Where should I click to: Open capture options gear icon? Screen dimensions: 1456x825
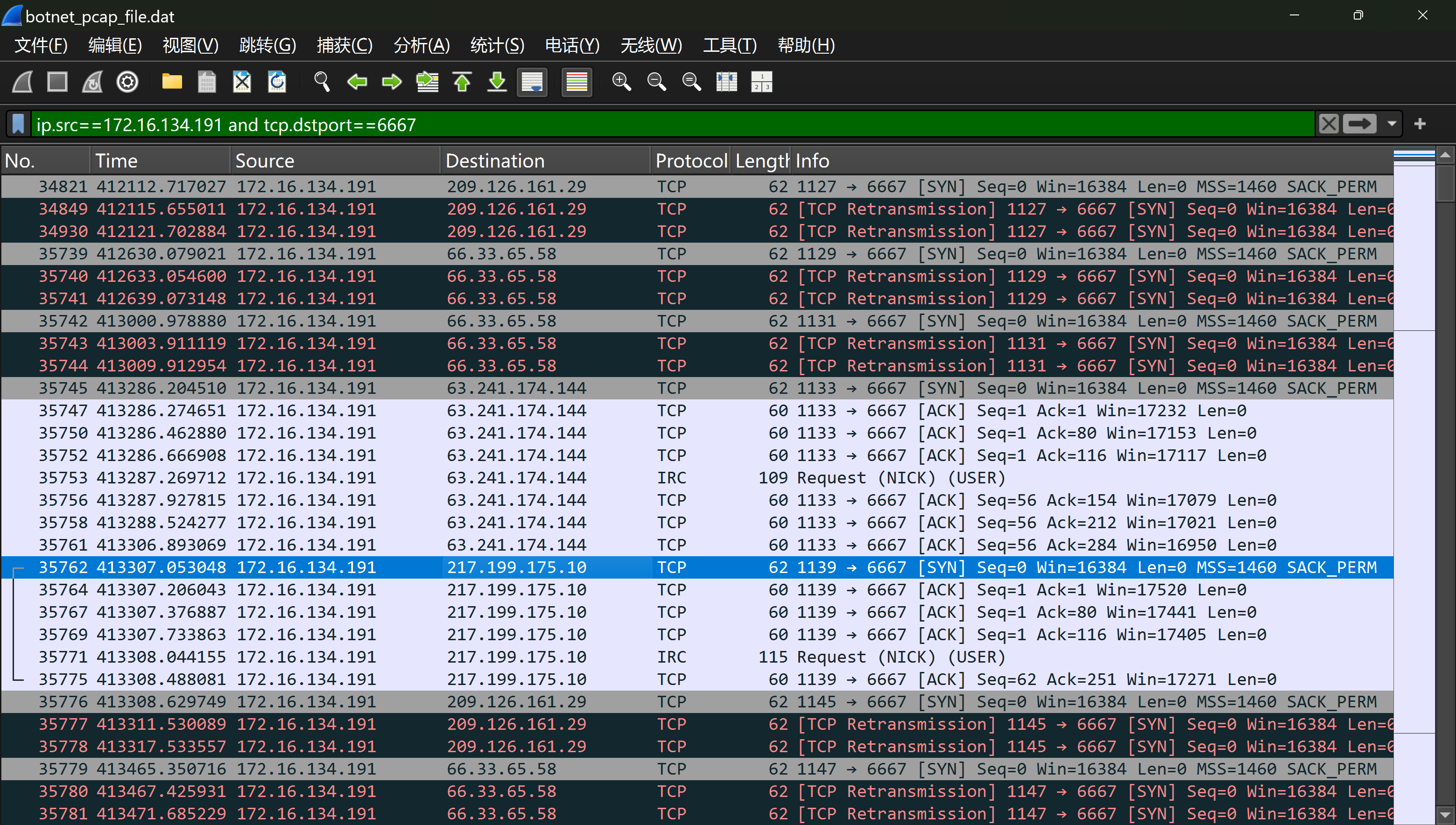[x=127, y=82]
